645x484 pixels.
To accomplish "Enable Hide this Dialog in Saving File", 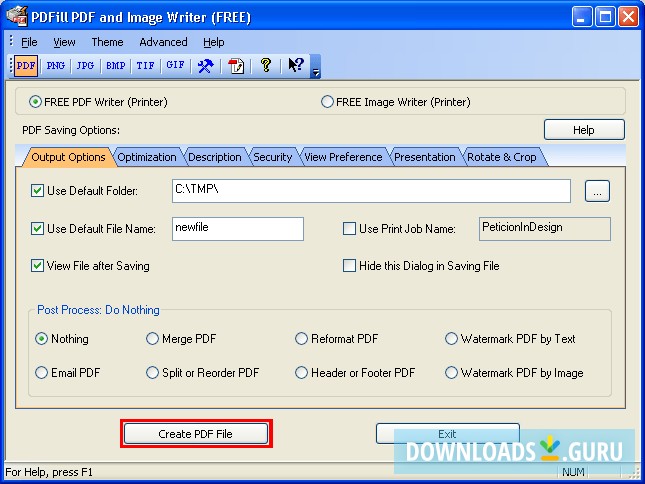I will click(349, 266).
